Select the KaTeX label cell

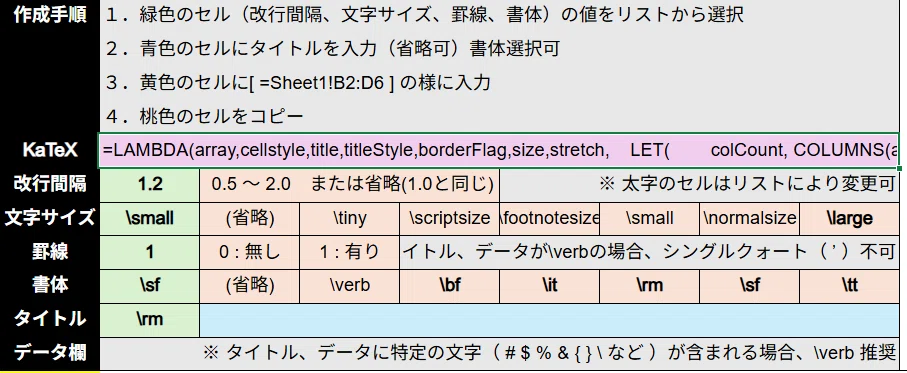50,151
